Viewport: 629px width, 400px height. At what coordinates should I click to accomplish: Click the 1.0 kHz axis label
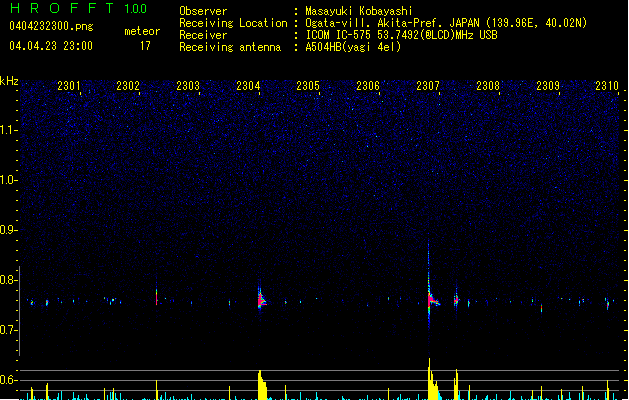pyautogui.click(x=9, y=180)
